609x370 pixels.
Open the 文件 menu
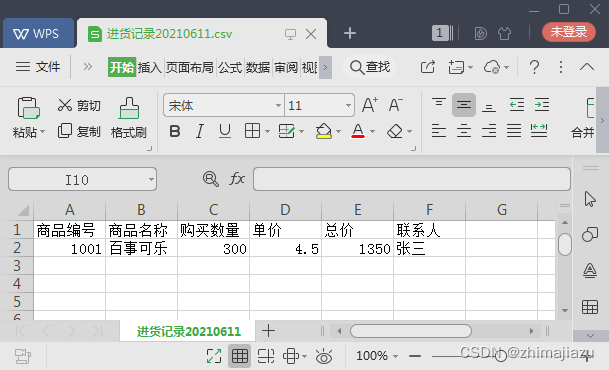38,67
